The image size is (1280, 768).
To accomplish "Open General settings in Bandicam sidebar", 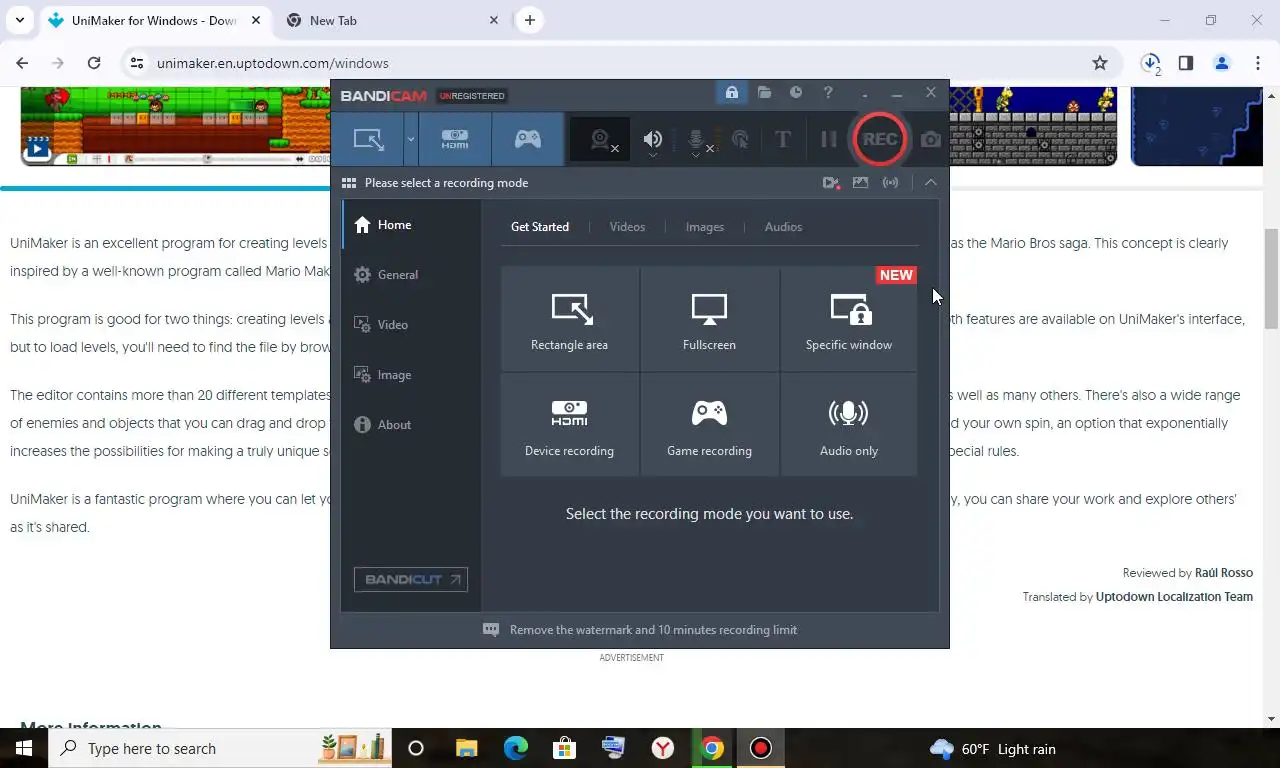I will [411, 275].
